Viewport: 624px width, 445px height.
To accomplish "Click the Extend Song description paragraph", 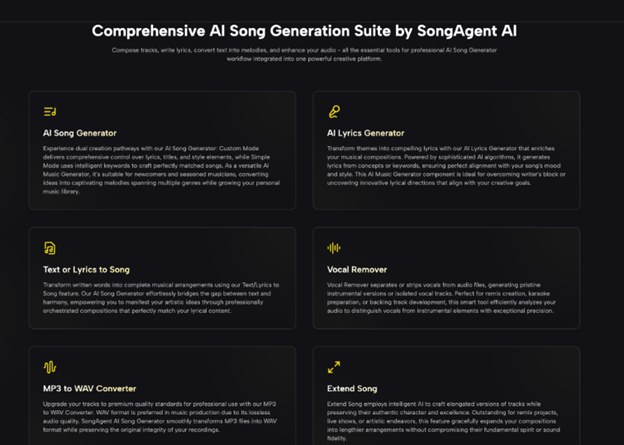I will [444, 421].
